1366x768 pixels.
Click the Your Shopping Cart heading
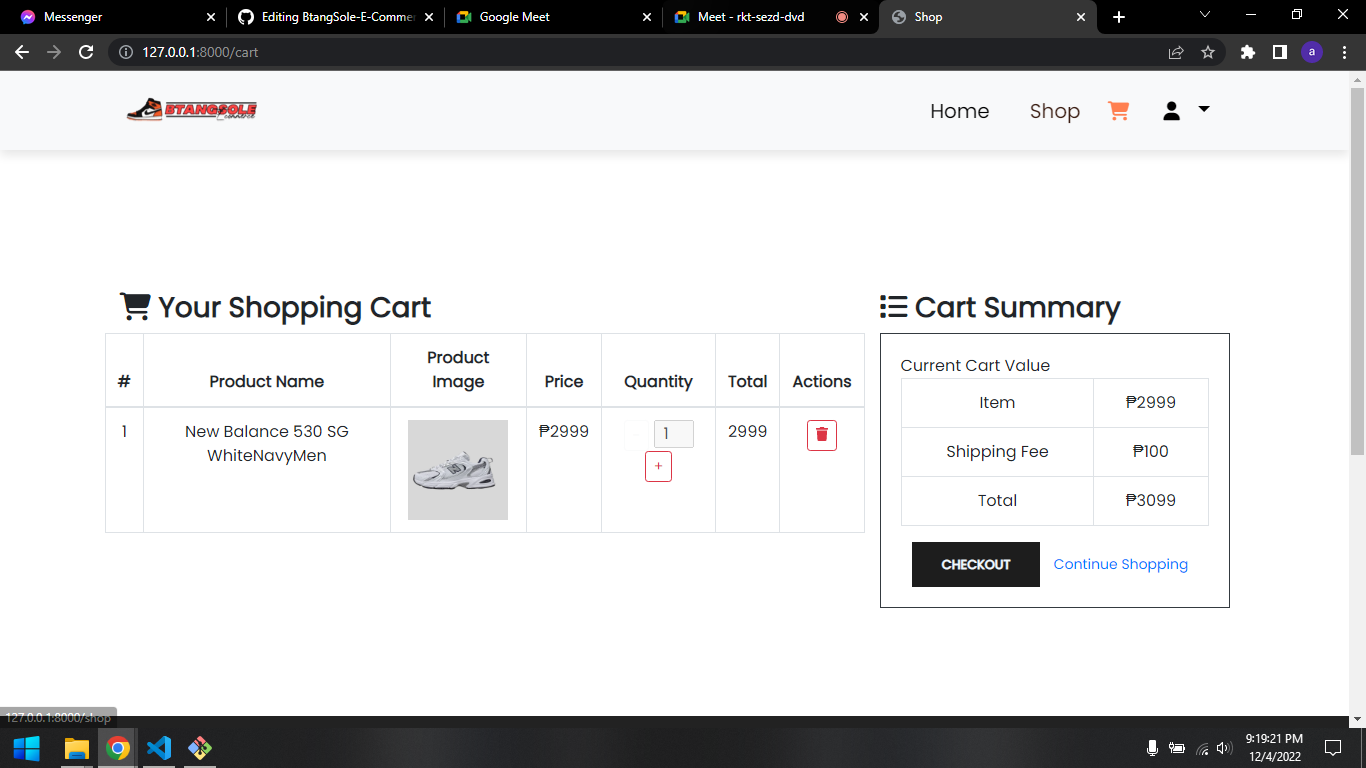[275, 307]
